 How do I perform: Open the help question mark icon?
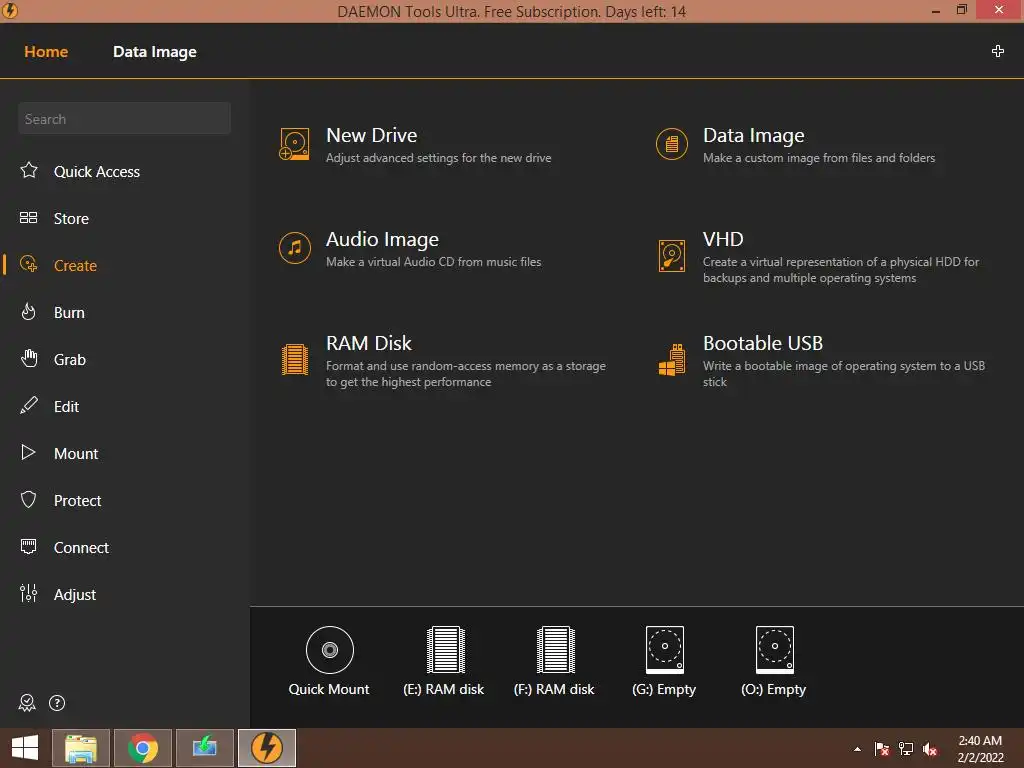click(57, 703)
